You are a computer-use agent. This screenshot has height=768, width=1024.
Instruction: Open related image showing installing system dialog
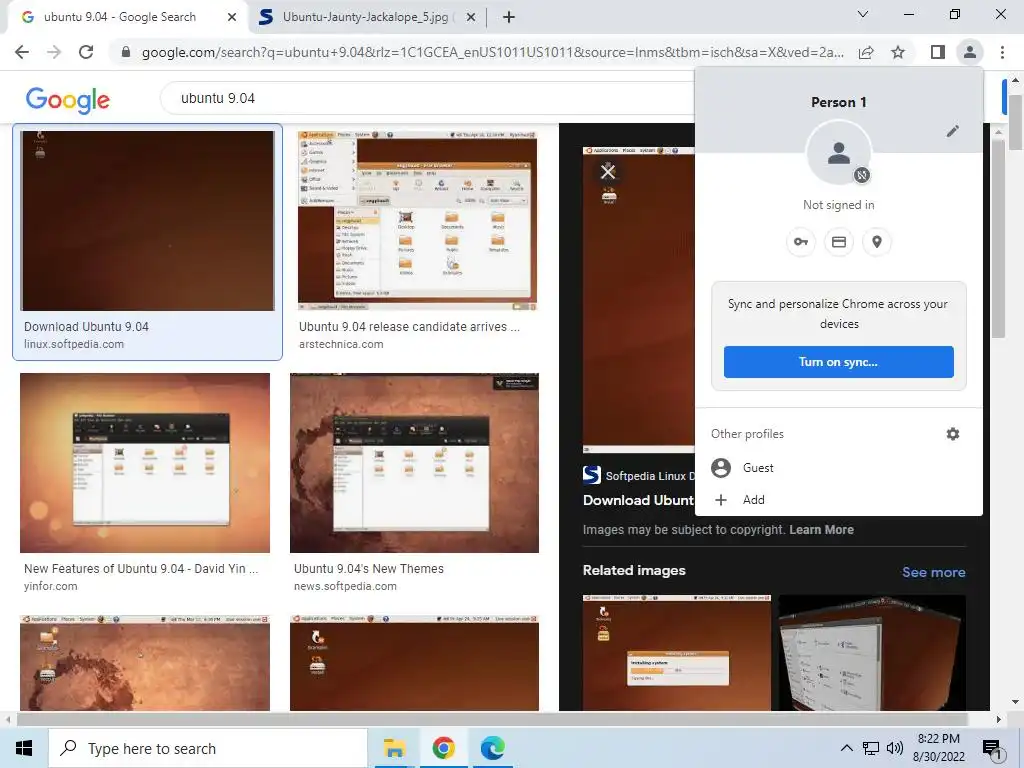point(677,652)
